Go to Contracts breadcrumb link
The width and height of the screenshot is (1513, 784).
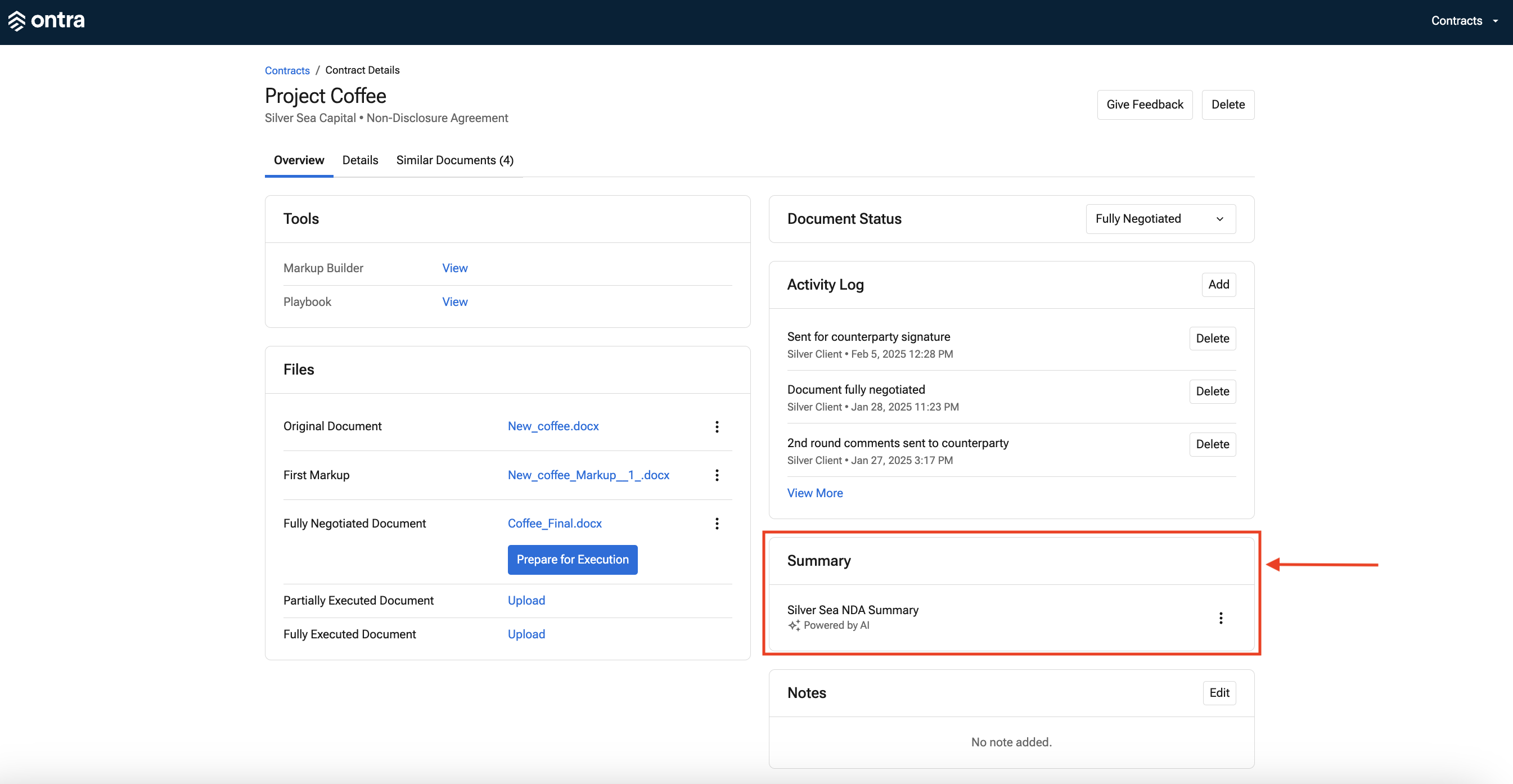[287, 70]
